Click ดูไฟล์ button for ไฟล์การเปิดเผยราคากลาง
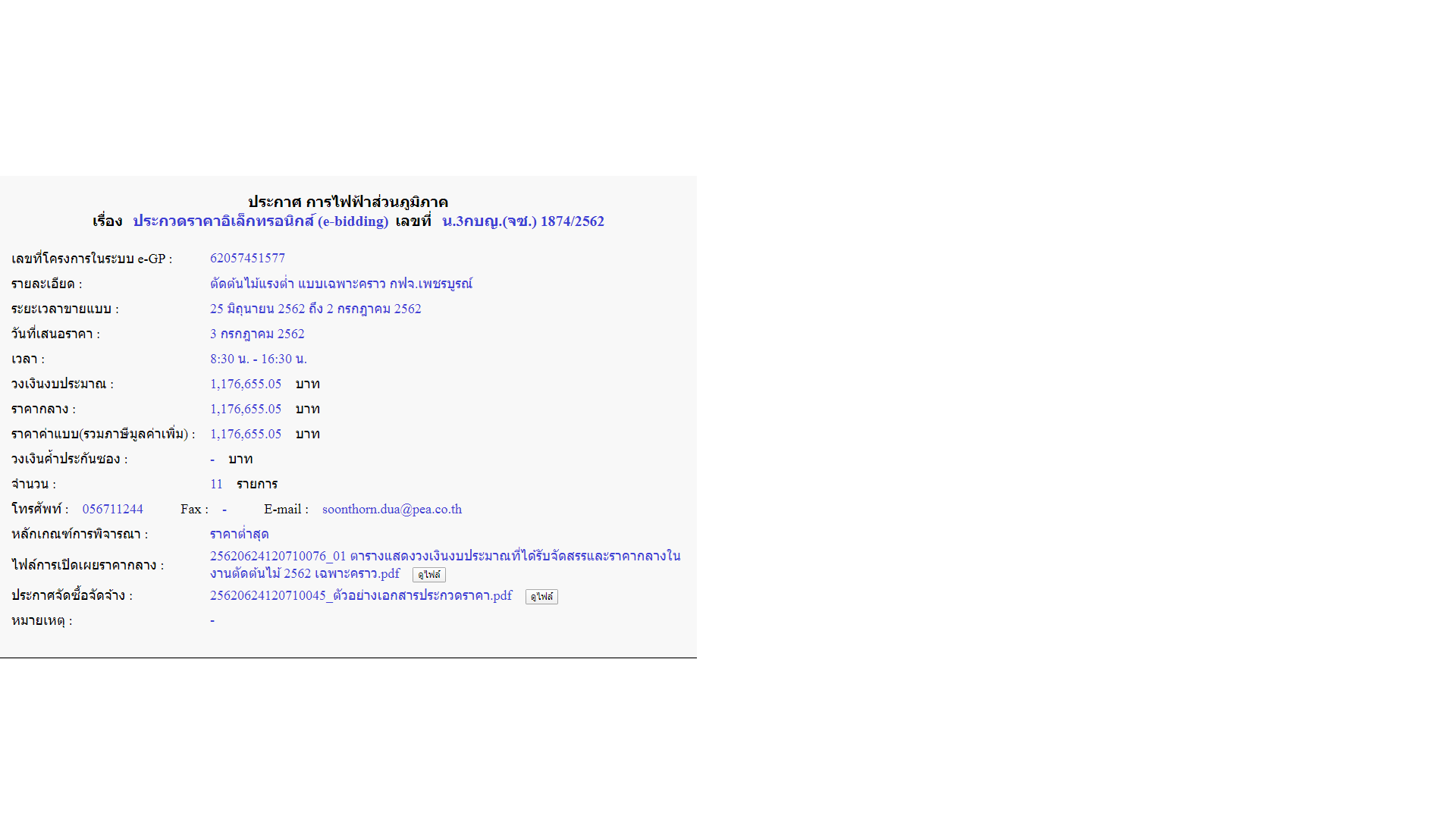The width and height of the screenshot is (1456, 819). pyautogui.click(x=428, y=575)
